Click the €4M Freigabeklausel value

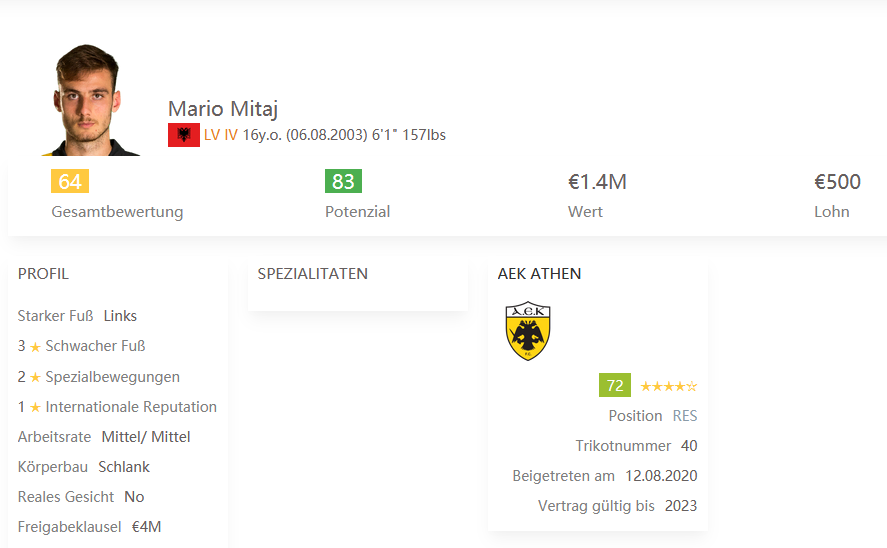coord(147,527)
